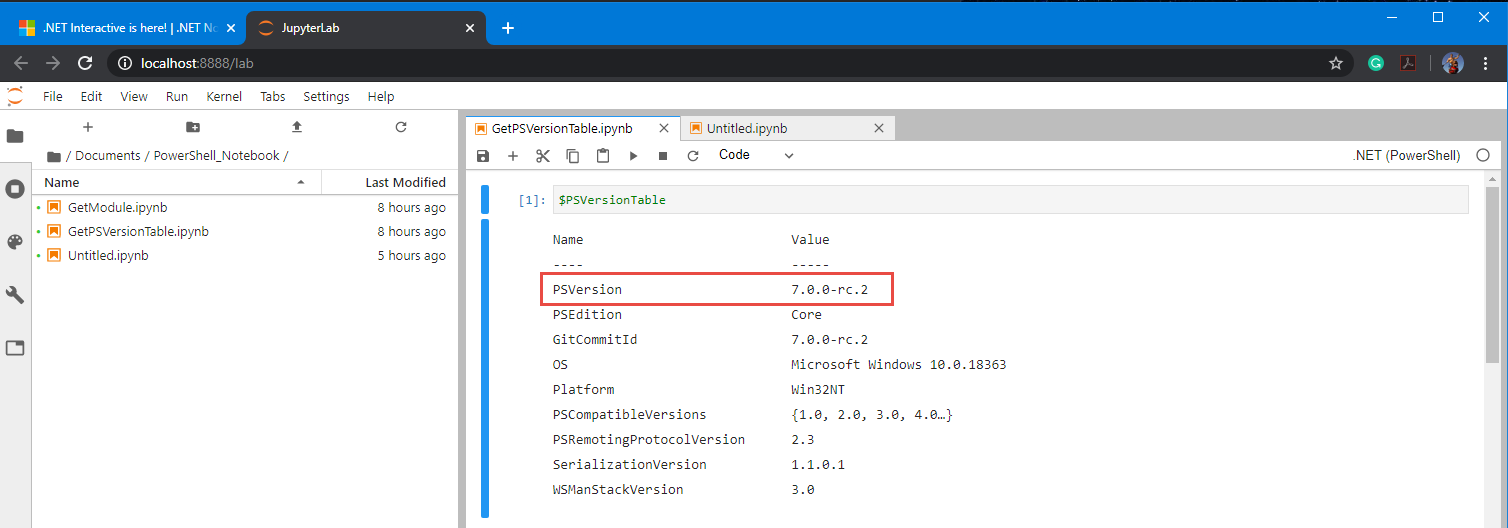Click the .NET (PowerShell) kernel name
Screen dimensions: 1508x528
[x=1406, y=155]
